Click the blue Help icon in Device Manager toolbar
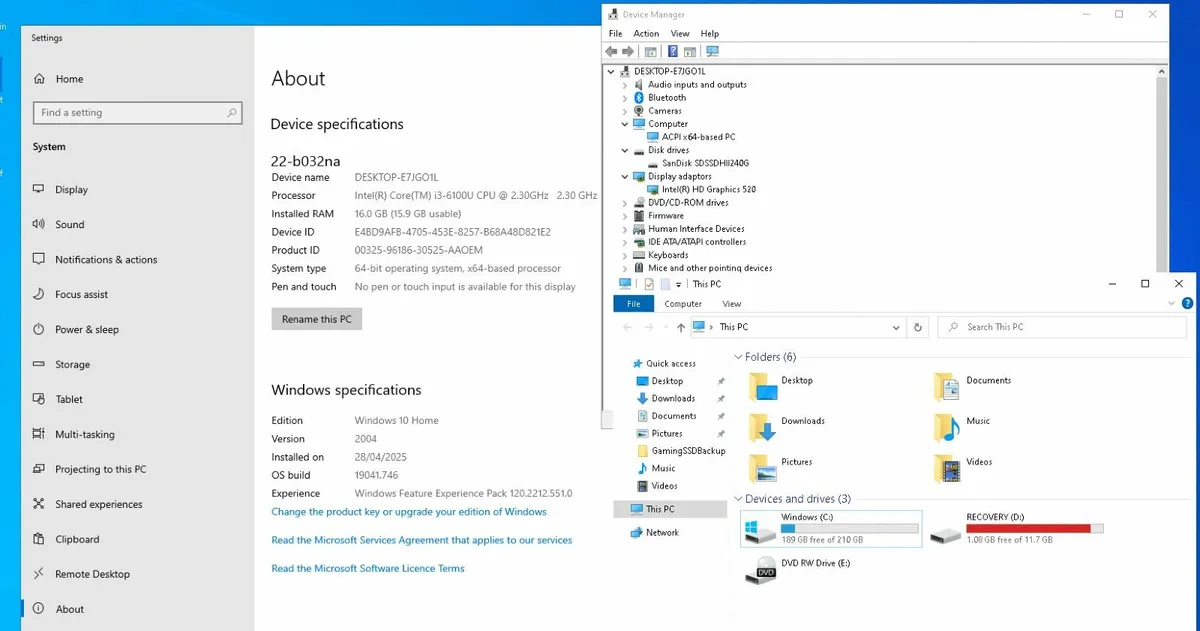This screenshot has width=1200, height=631. point(673,51)
